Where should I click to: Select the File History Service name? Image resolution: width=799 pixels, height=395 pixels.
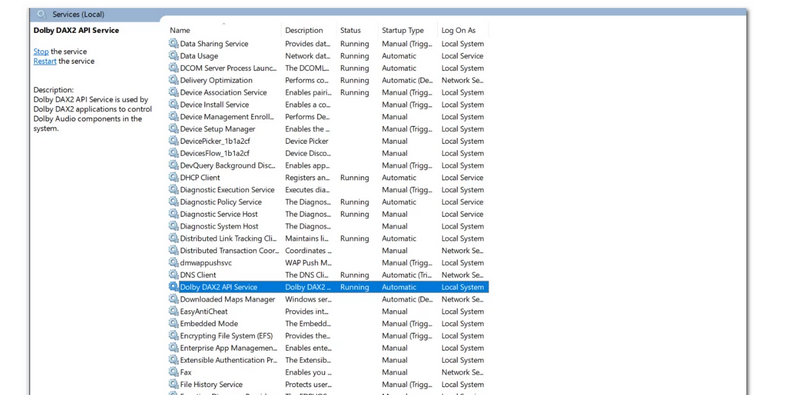click(x=211, y=385)
